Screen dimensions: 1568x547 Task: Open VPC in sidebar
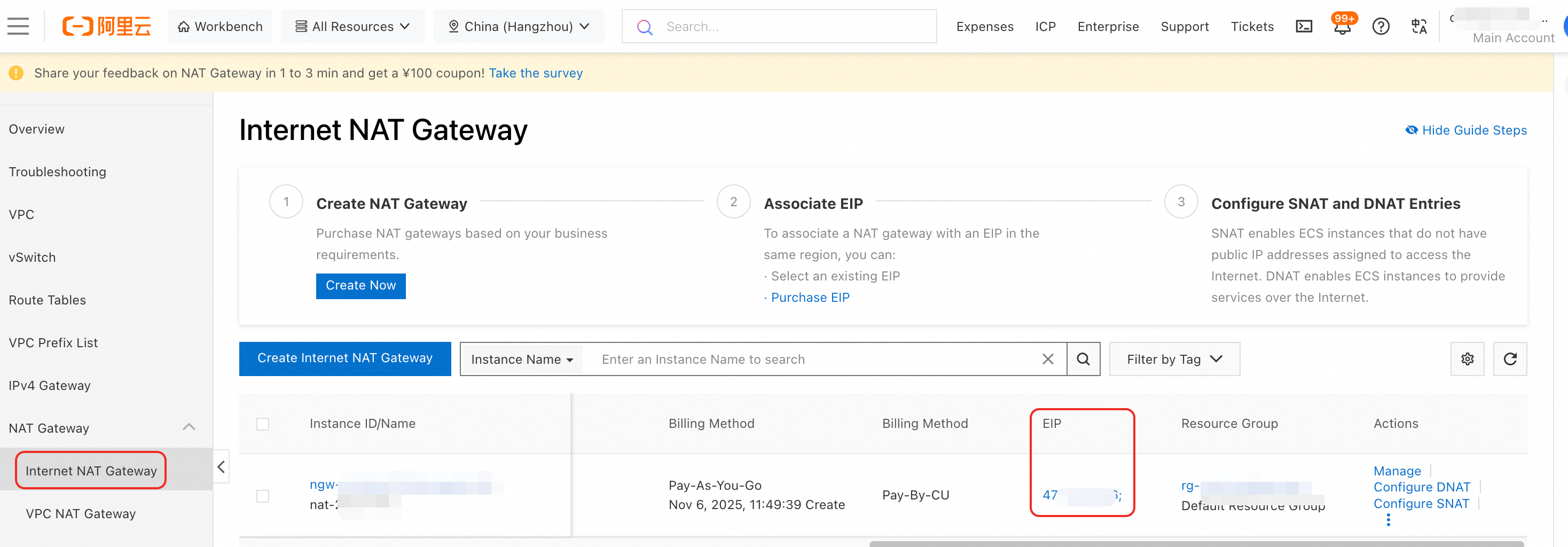(21, 214)
